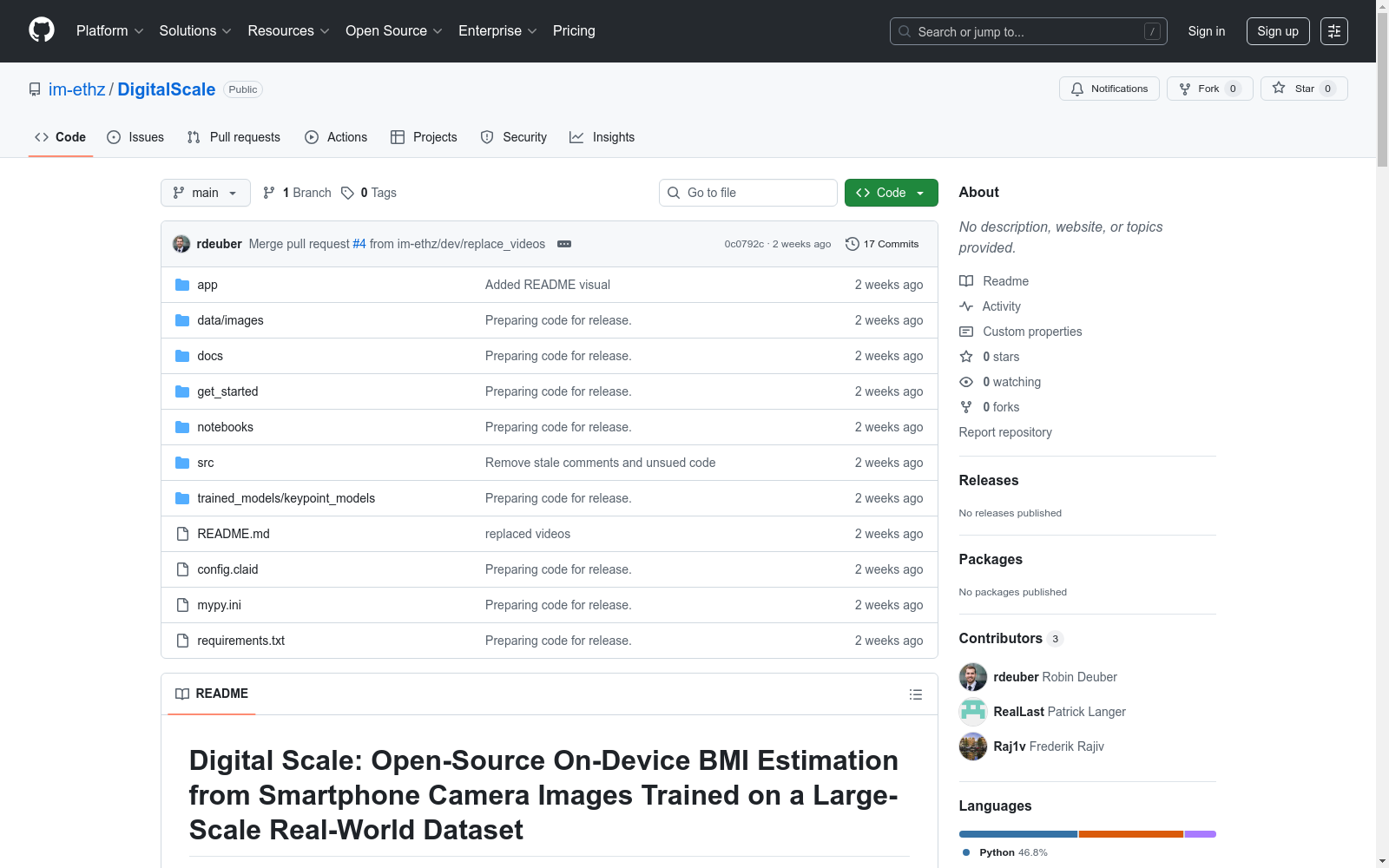The height and width of the screenshot is (868, 1389).
Task: Open the green Code dropdown button
Action: click(892, 193)
